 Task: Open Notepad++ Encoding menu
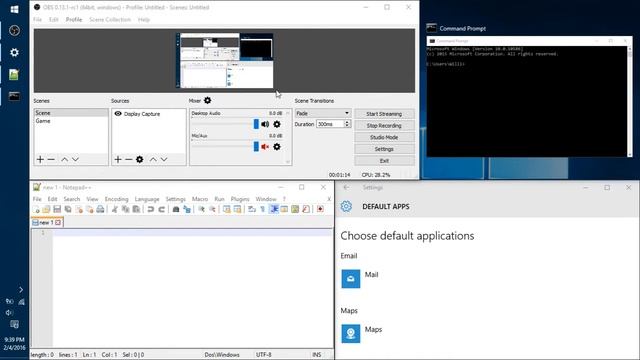point(116,199)
